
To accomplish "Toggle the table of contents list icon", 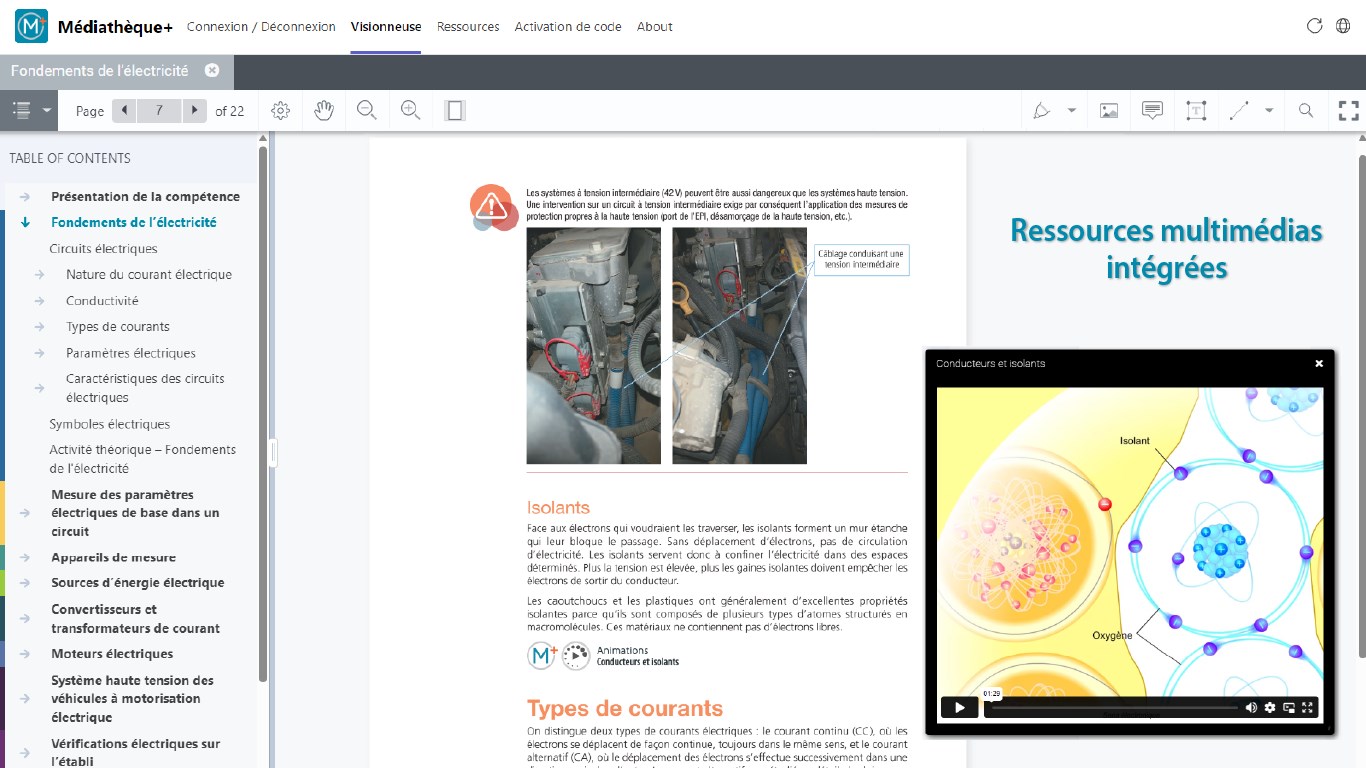I will tap(21, 111).
